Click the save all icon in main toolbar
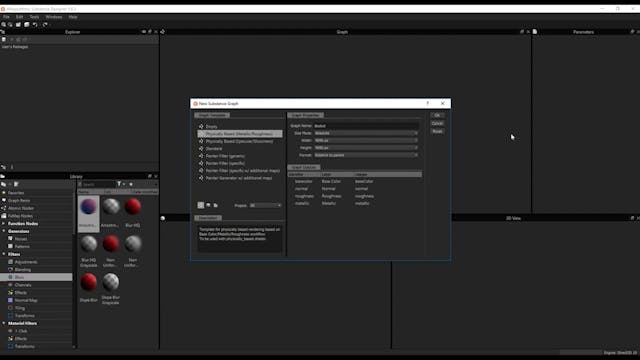Viewport: 640px width, 360px height. (27, 25)
